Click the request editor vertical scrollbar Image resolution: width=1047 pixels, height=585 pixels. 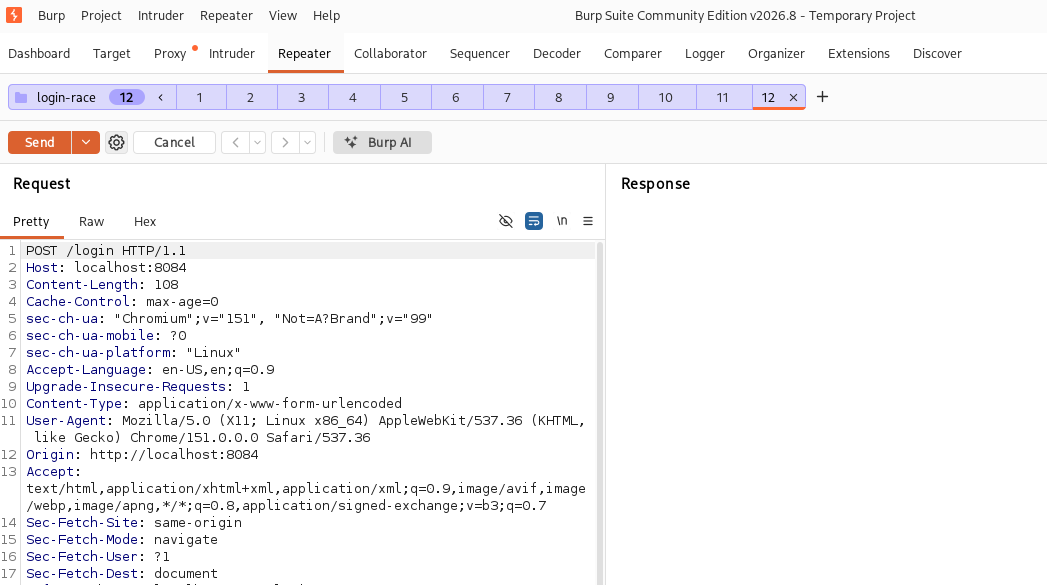(x=600, y=413)
